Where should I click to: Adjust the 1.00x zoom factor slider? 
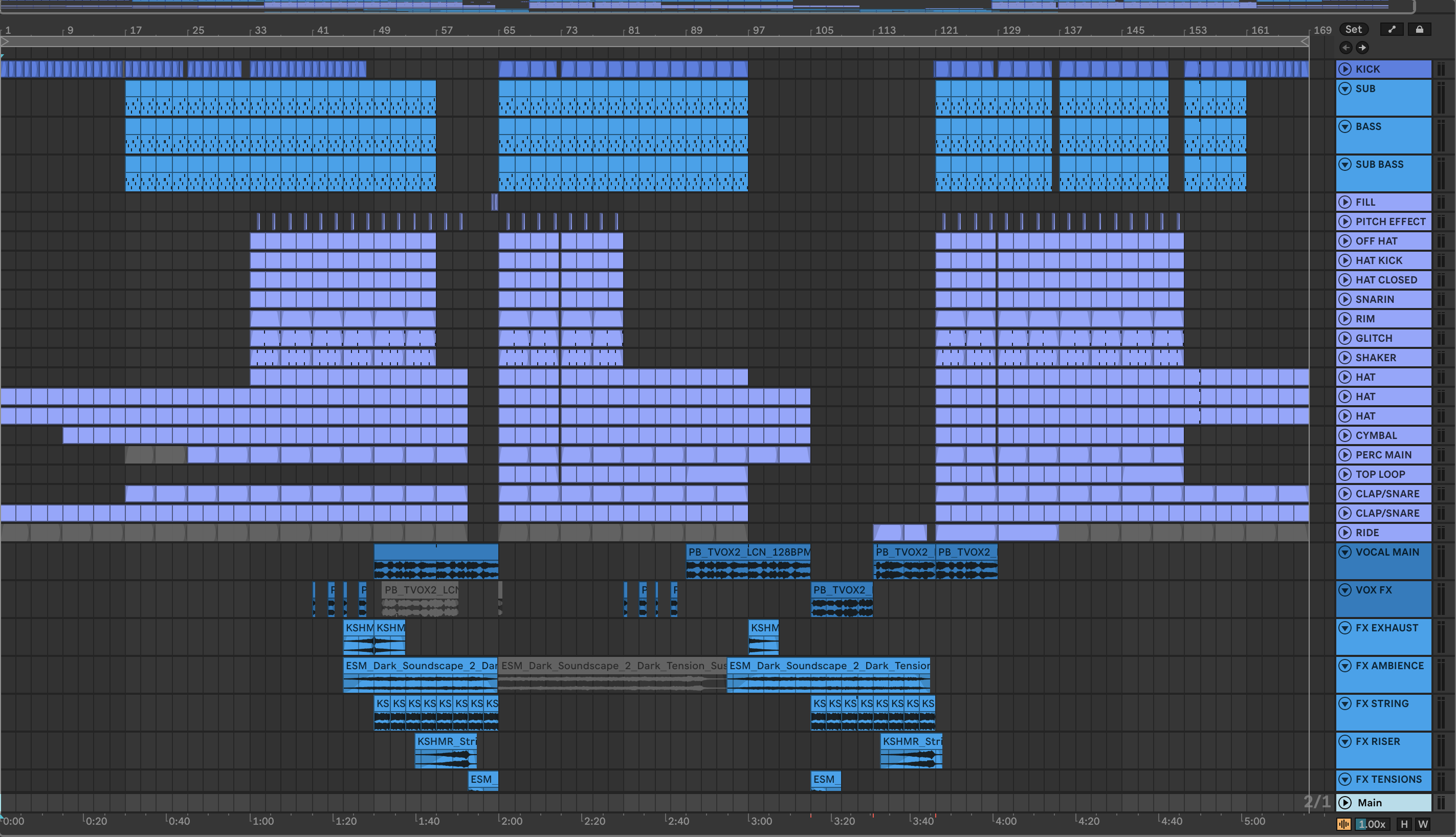(1372, 824)
